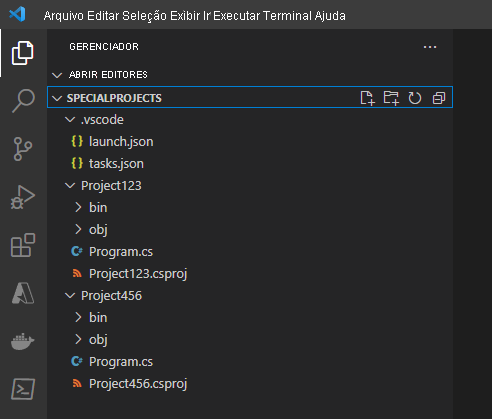Collapse the .vscode folder
The width and height of the screenshot is (492, 419).
coord(70,119)
